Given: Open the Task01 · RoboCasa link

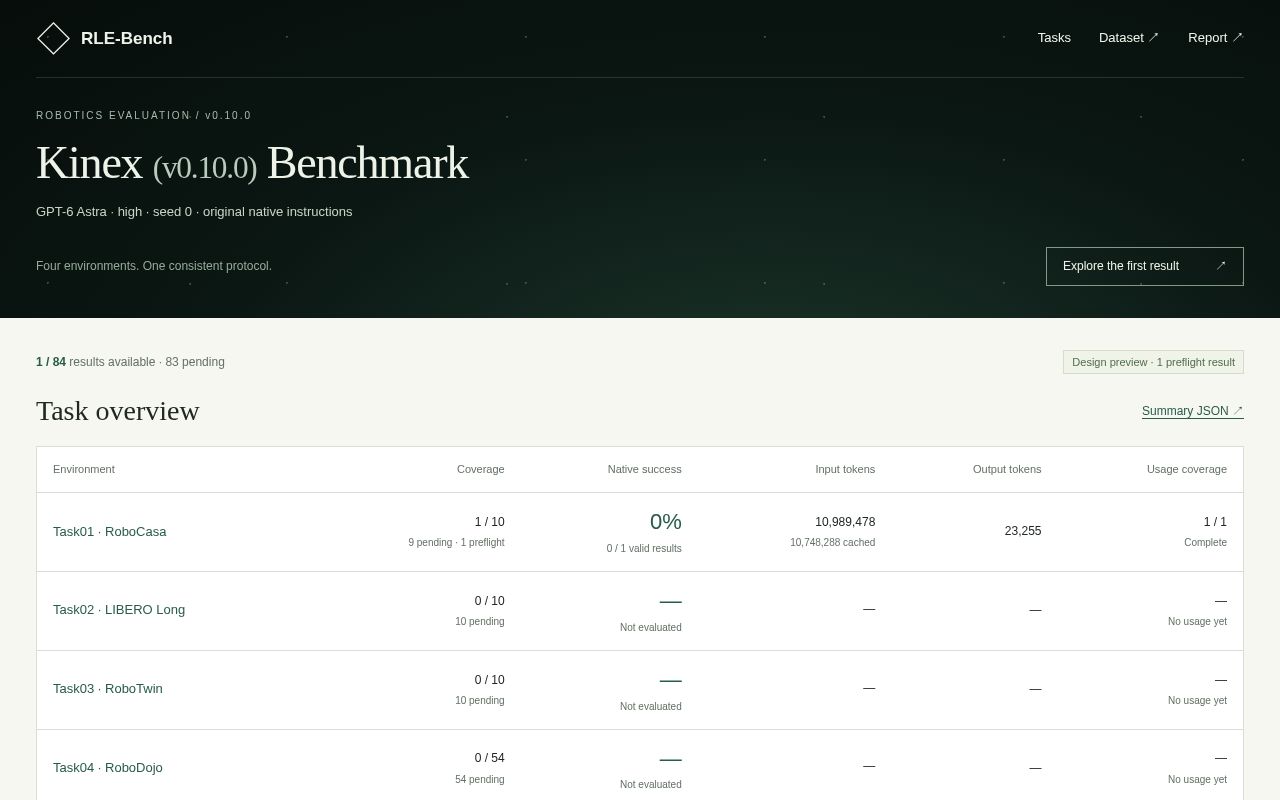Looking at the screenshot, I should click(x=110, y=532).
